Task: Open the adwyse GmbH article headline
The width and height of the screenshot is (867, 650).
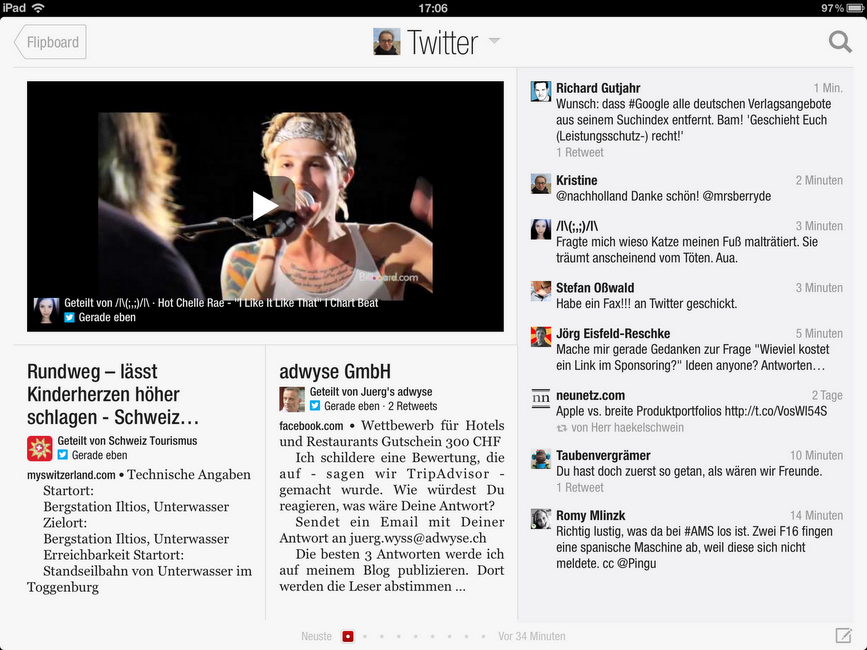Action: click(x=334, y=372)
